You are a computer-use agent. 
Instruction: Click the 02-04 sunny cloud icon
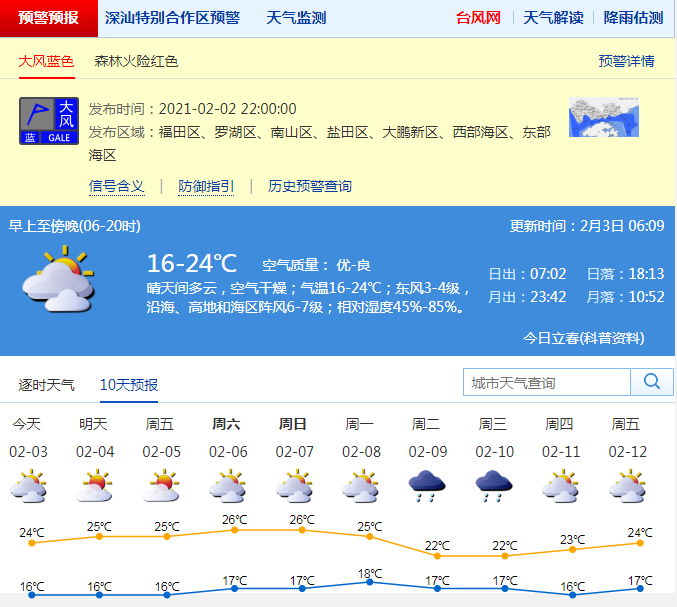95,486
